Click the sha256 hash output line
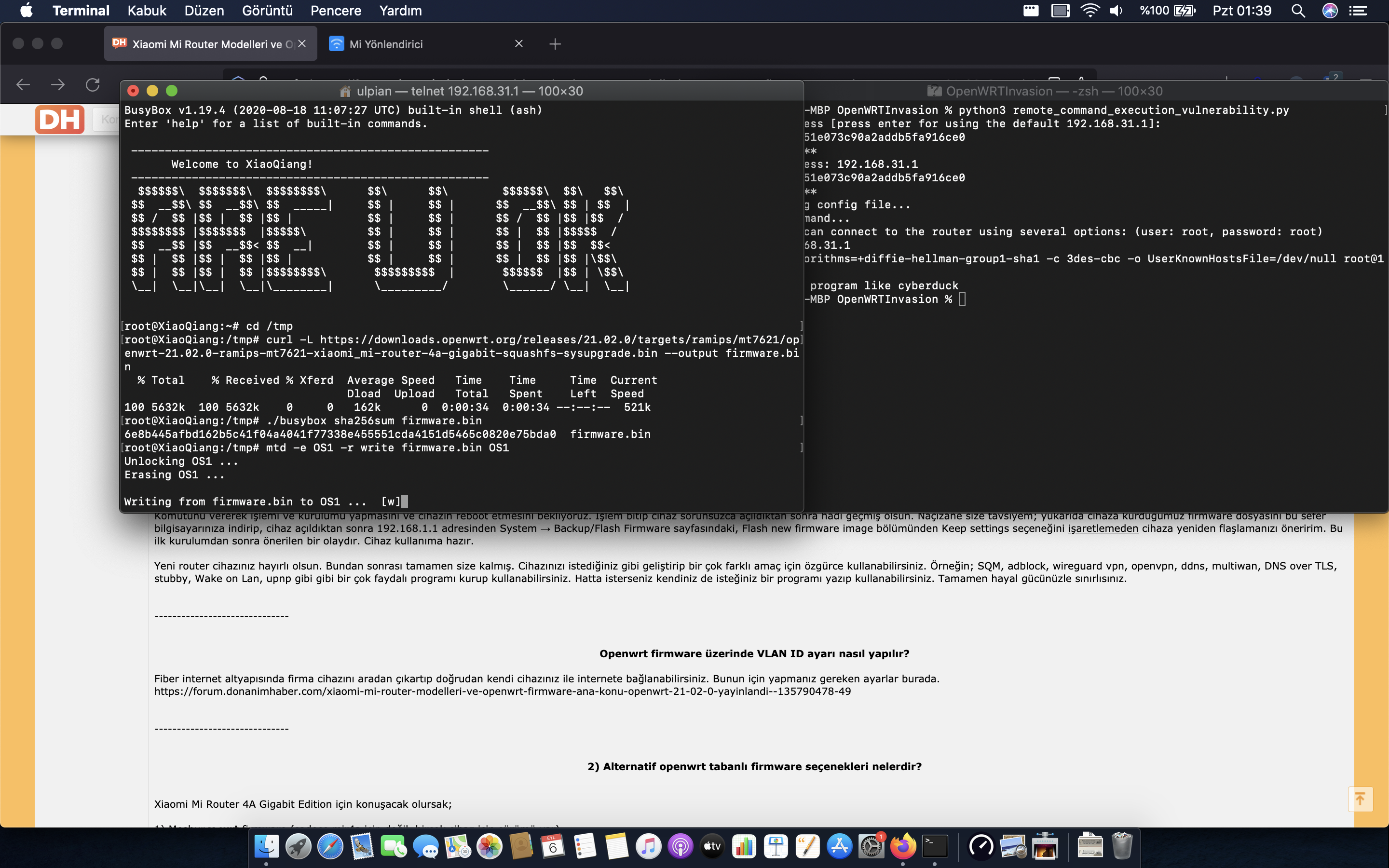Viewport: 1389px width, 868px height. coord(387,434)
